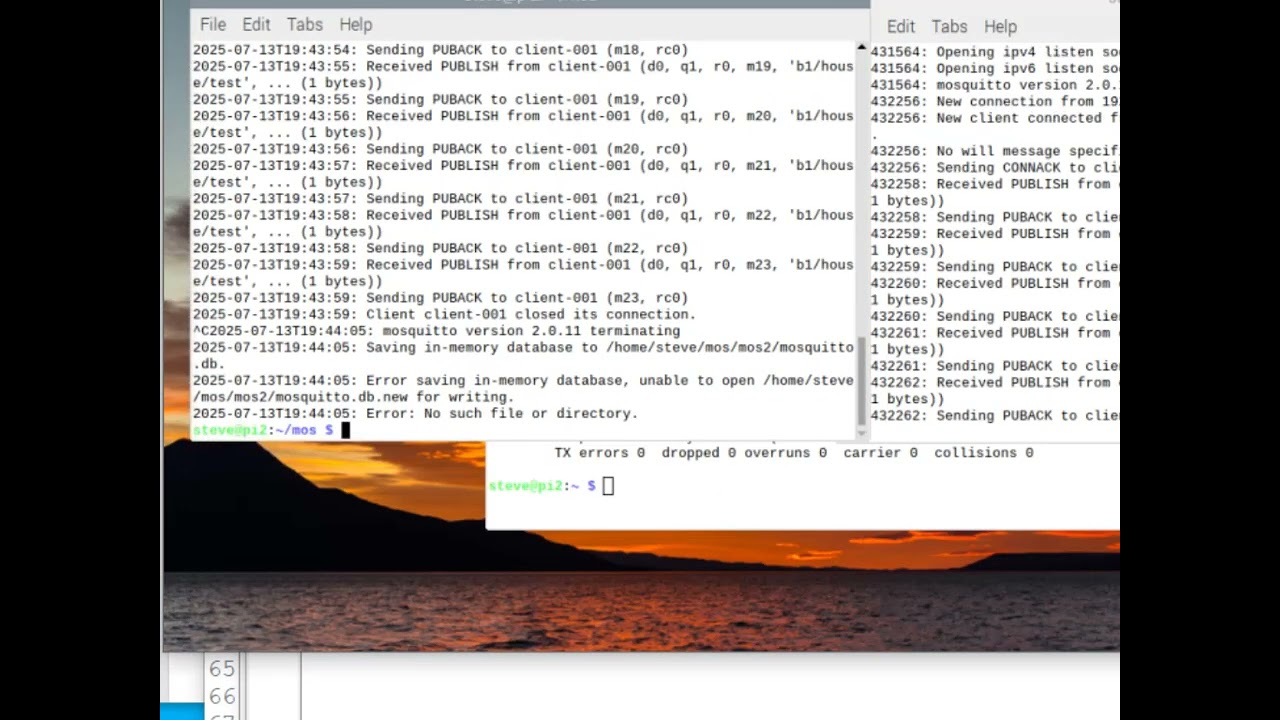Image resolution: width=1280 pixels, height=720 pixels.
Task: Click steve@pi2:~ prompt in lower terminal
Action: (542, 485)
